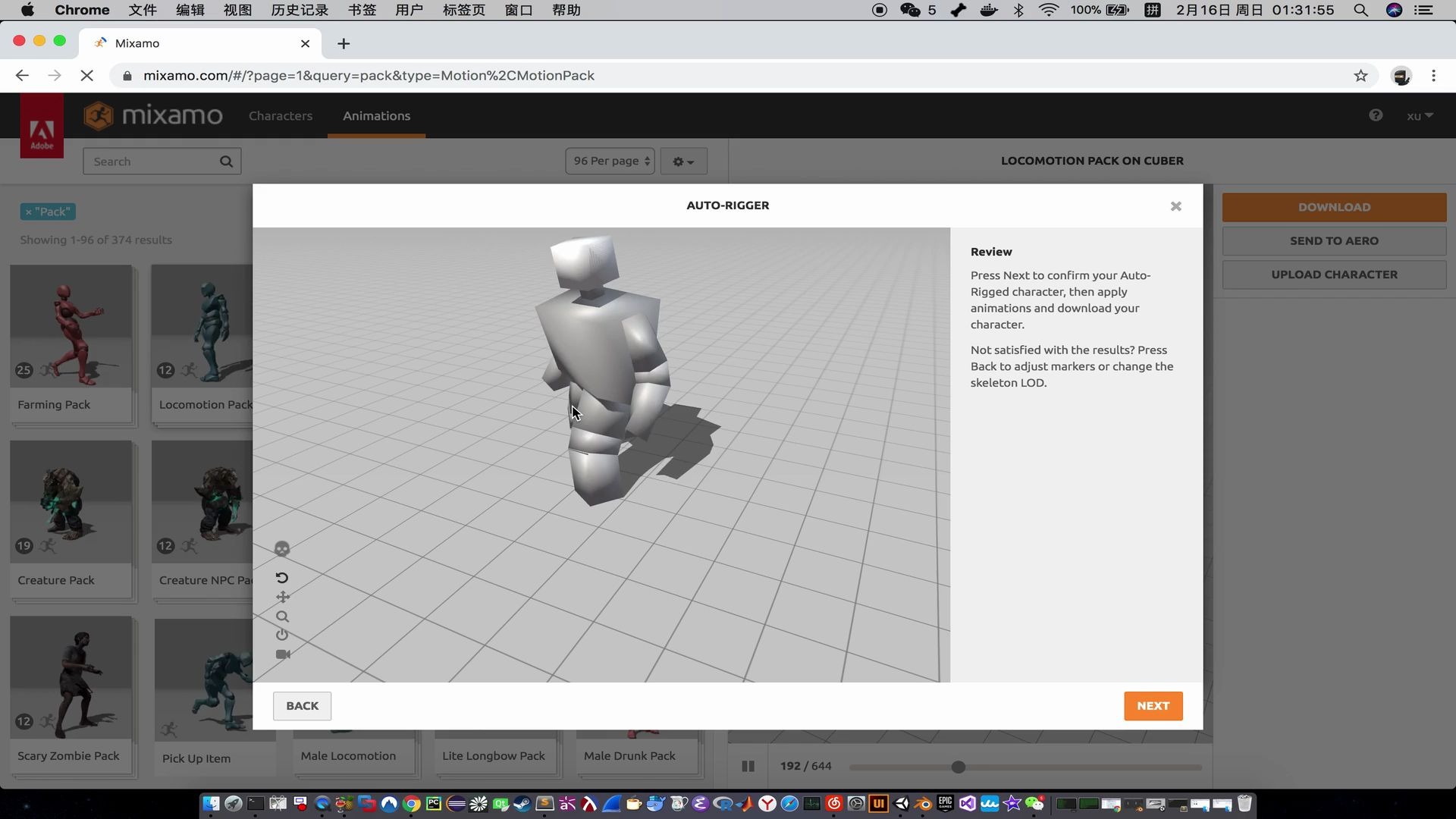This screenshot has height=819, width=1456.
Task: Click the search magnifier icon in search box
Action: [226, 162]
